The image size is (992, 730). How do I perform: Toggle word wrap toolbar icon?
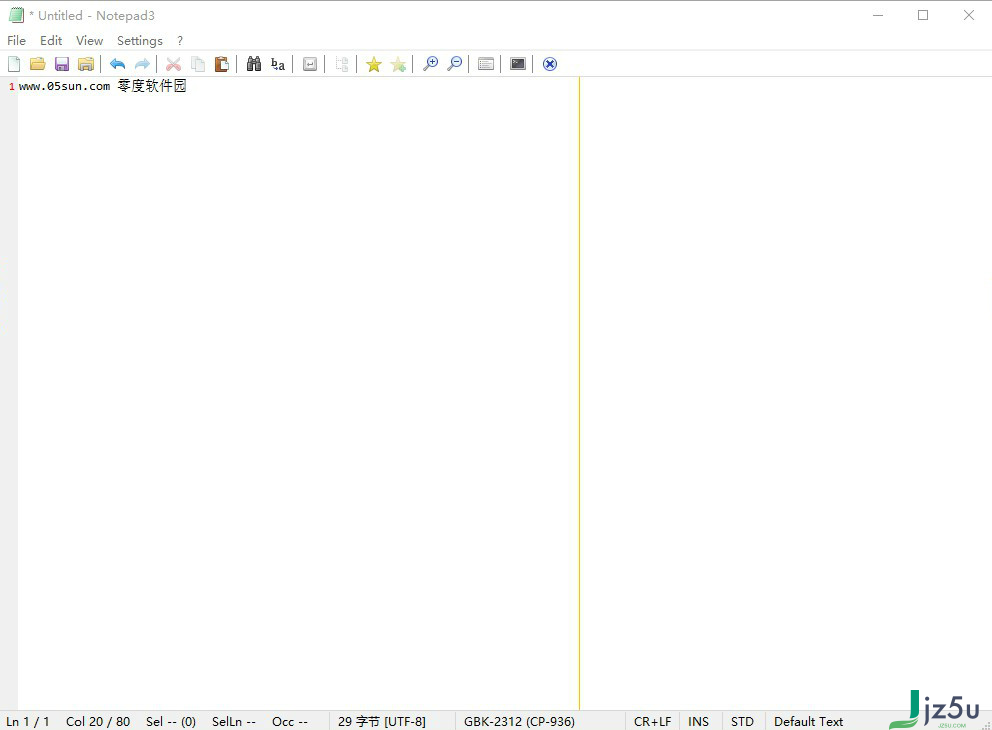310,64
